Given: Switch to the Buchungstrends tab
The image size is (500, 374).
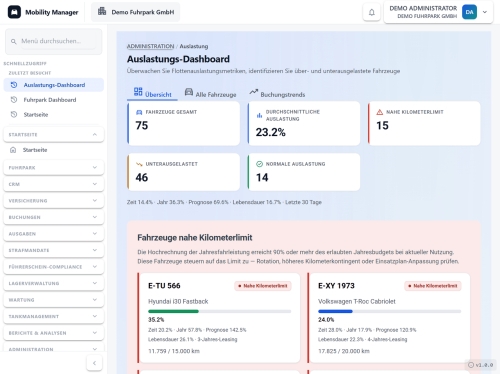Looking at the screenshot, I should [x=277, y=93].
